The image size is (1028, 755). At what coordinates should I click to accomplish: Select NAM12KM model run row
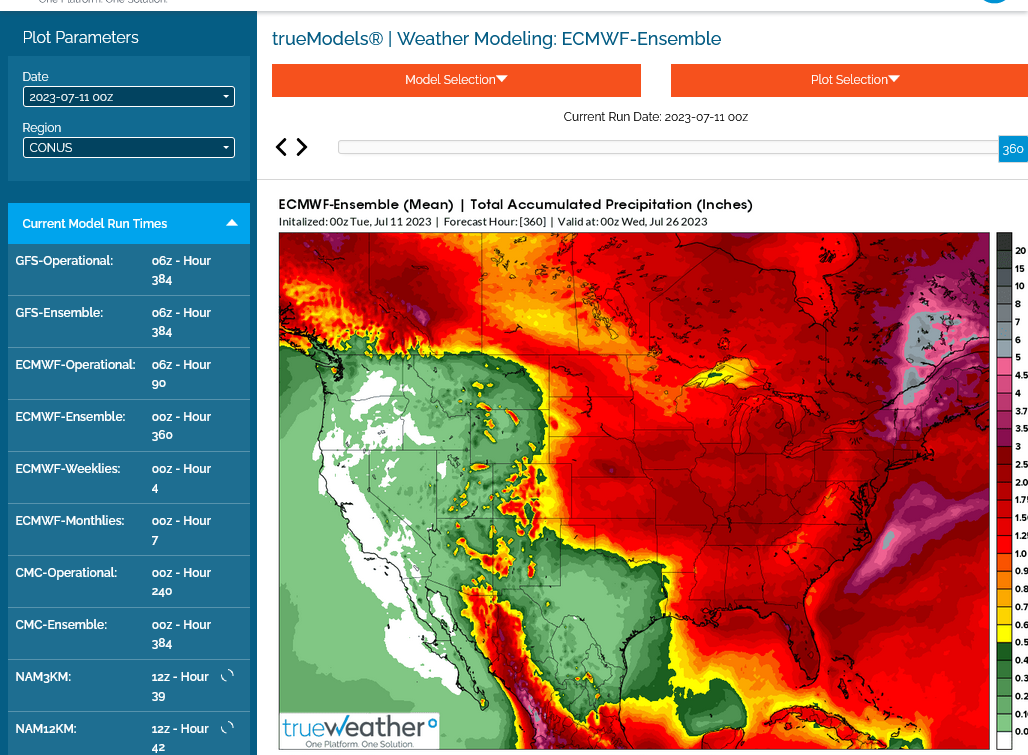[129, 734]
